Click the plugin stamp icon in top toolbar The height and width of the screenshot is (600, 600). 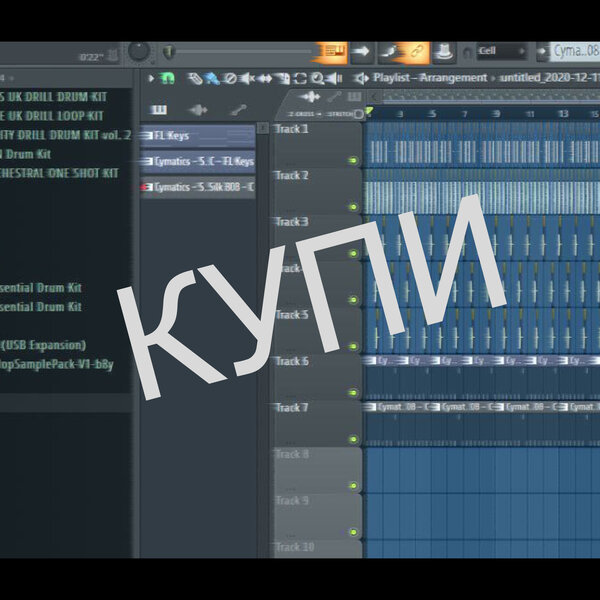pyautogui.click(x=445, y=51)
